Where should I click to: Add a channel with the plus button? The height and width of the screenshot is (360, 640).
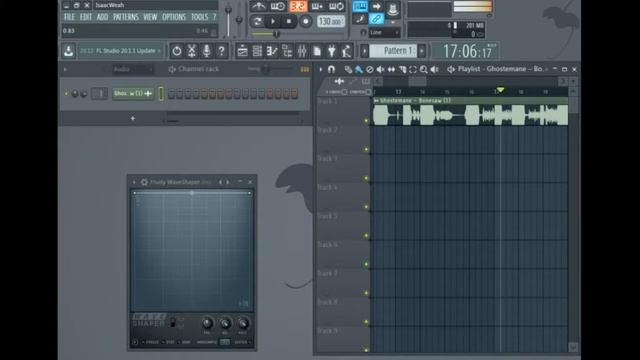click(x=133, y=118)
